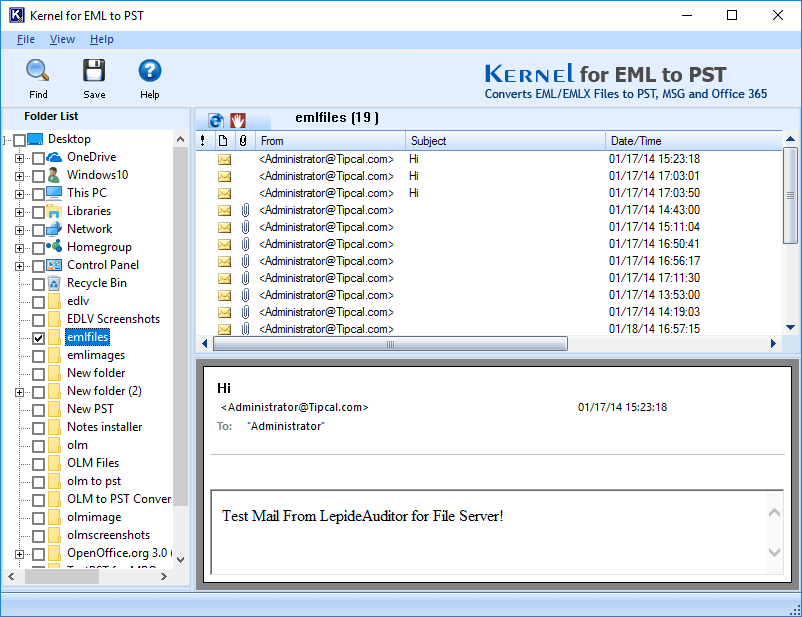Click the item type page column icon
Image resolution: width=802 pixels, height=617 pixels.
pos(223,141)
